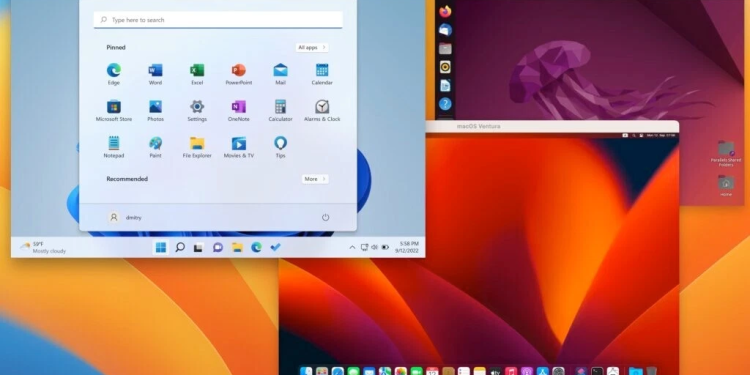
Task: Click the network icon in system tray
Action: [x=364, y=247]
